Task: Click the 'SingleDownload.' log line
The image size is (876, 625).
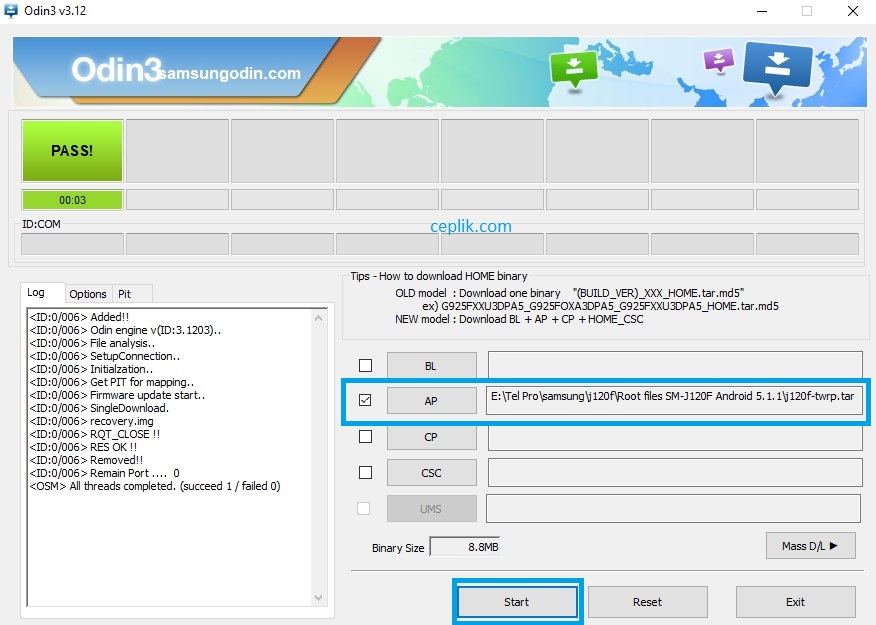Action: click(x=99, y=408)
